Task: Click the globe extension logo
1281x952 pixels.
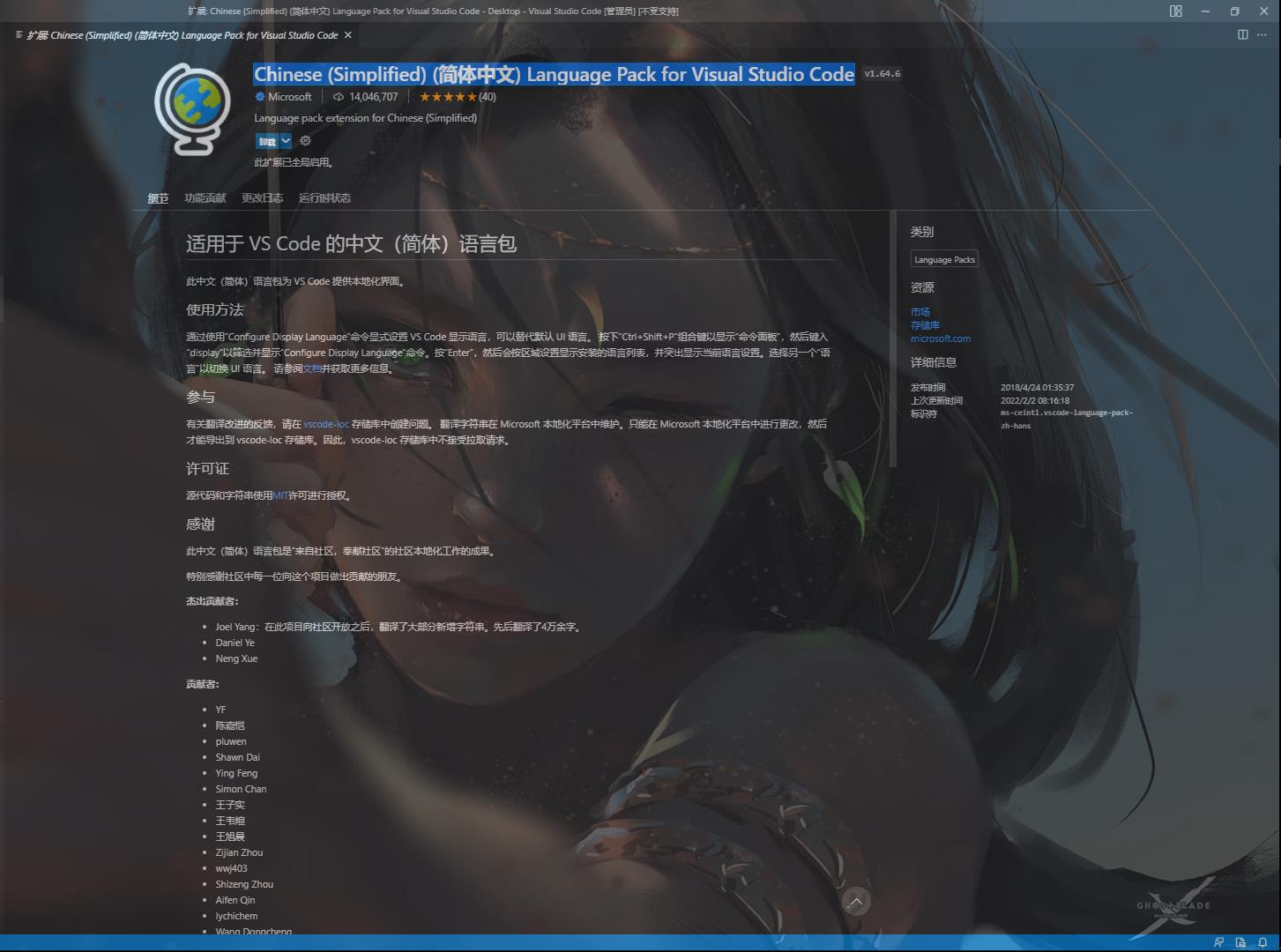Action: pyautogui.click(x=192, y=108)
